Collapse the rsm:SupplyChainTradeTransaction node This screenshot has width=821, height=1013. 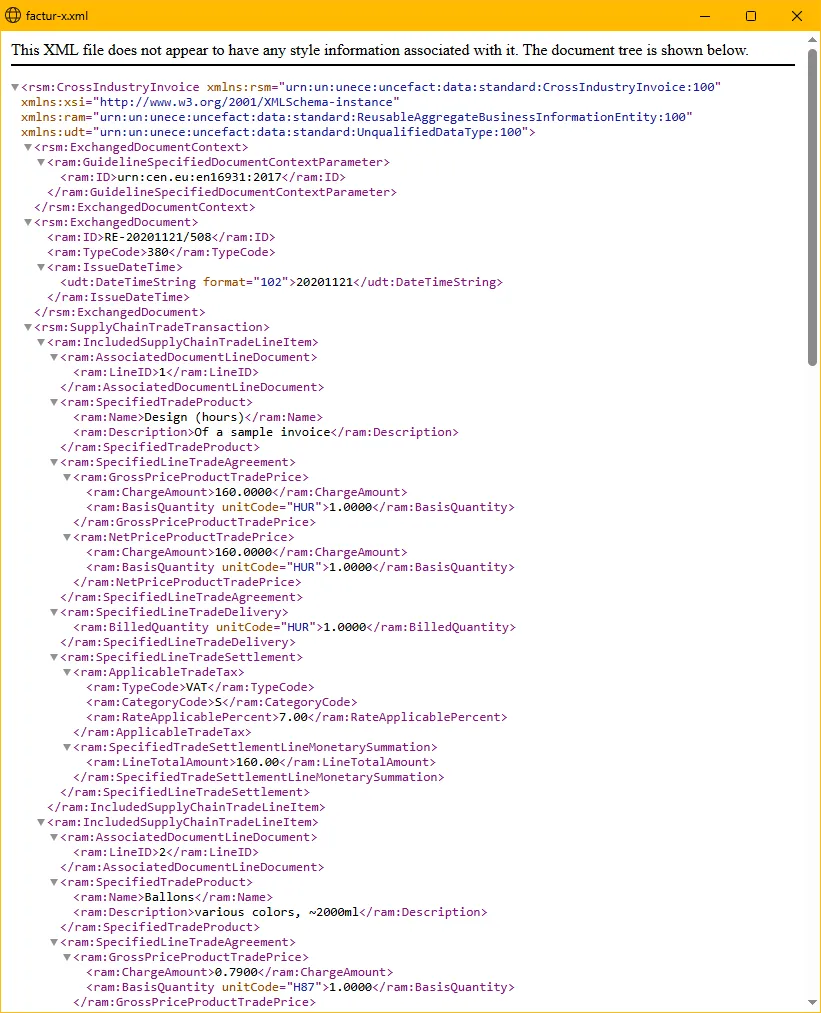click(x=28, y=328)
